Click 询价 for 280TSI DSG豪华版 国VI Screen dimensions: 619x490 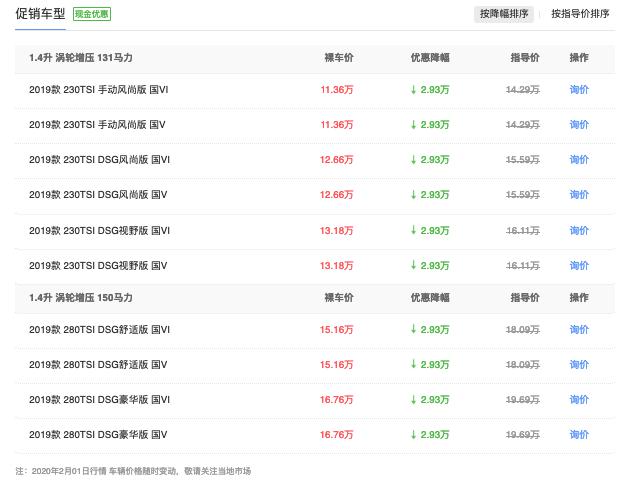[579, 400]
